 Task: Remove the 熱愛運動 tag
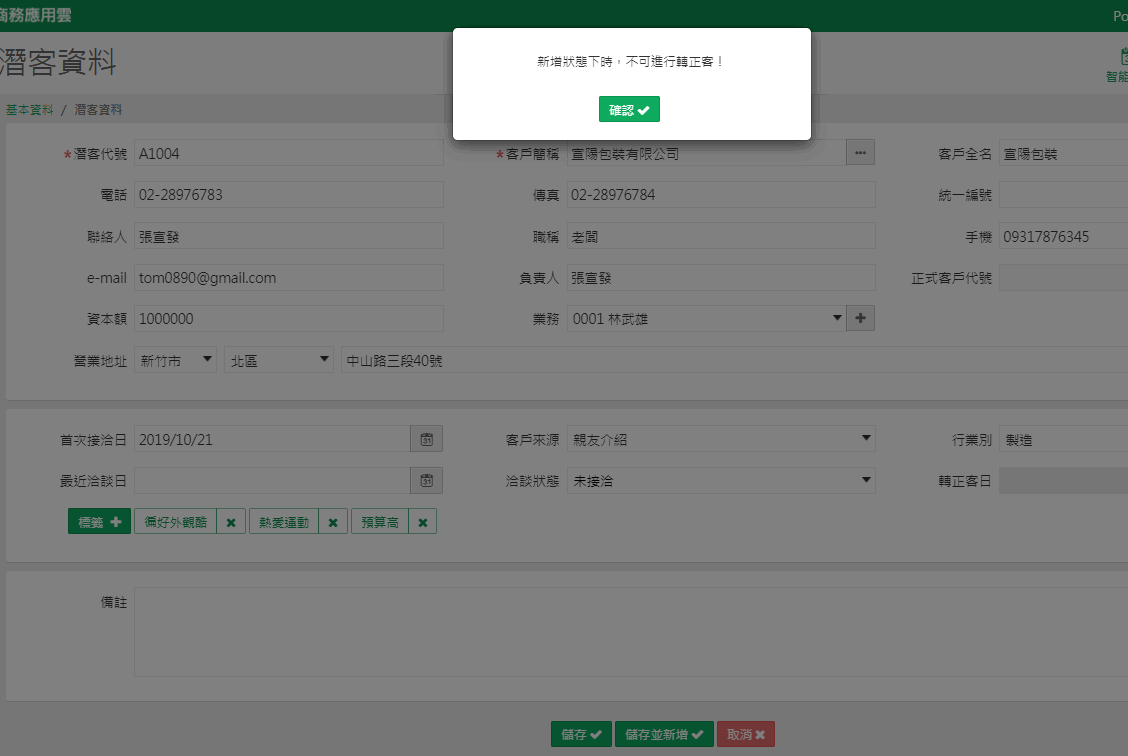333,522
